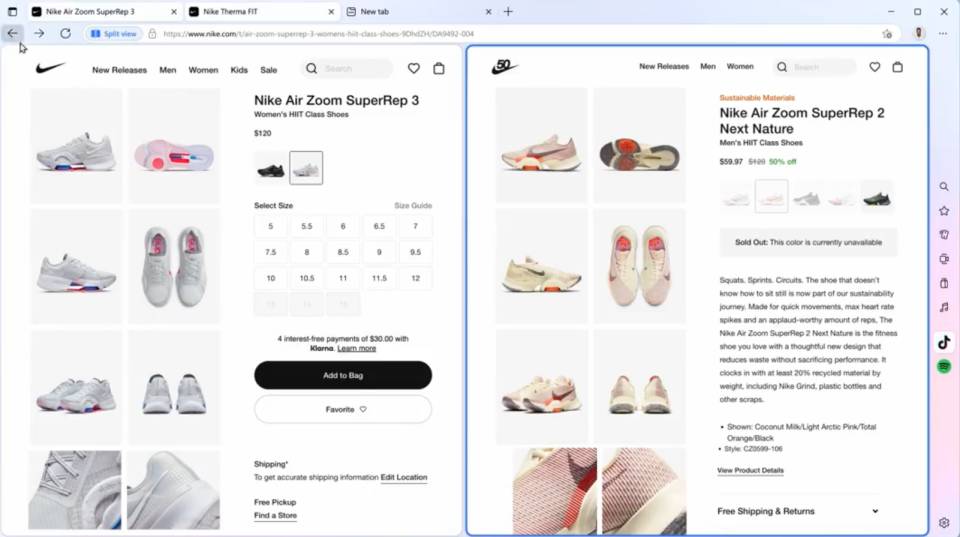Click View Product Details link
The image size is (960, 537).
[x=751, y=470]
